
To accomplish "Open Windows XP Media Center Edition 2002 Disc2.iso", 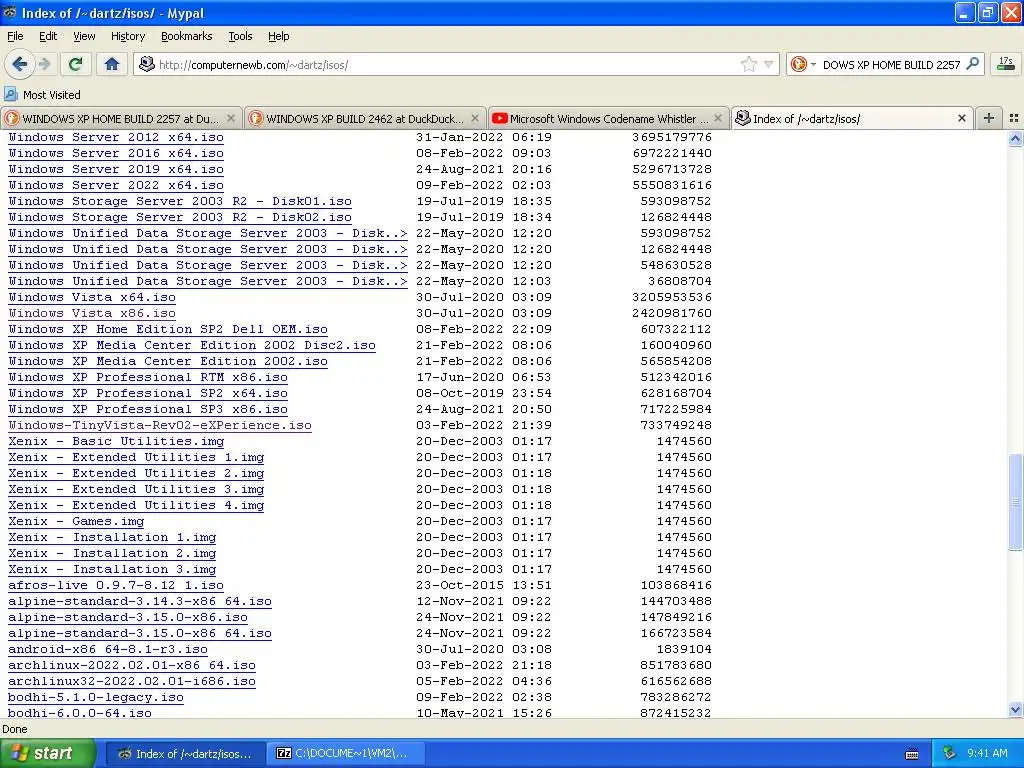I will click(192, 345).
